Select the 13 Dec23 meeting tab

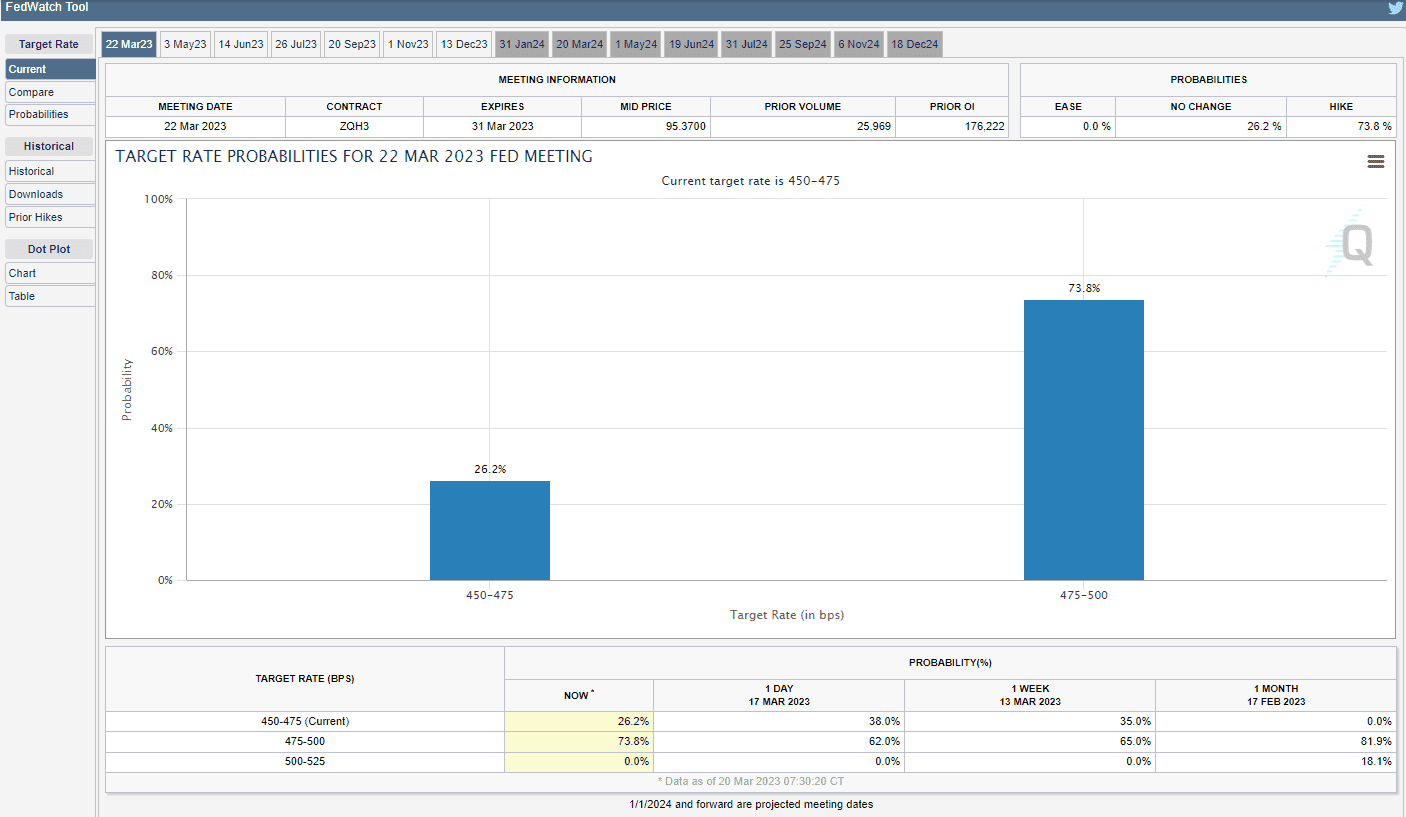click(x=464, y=44)
